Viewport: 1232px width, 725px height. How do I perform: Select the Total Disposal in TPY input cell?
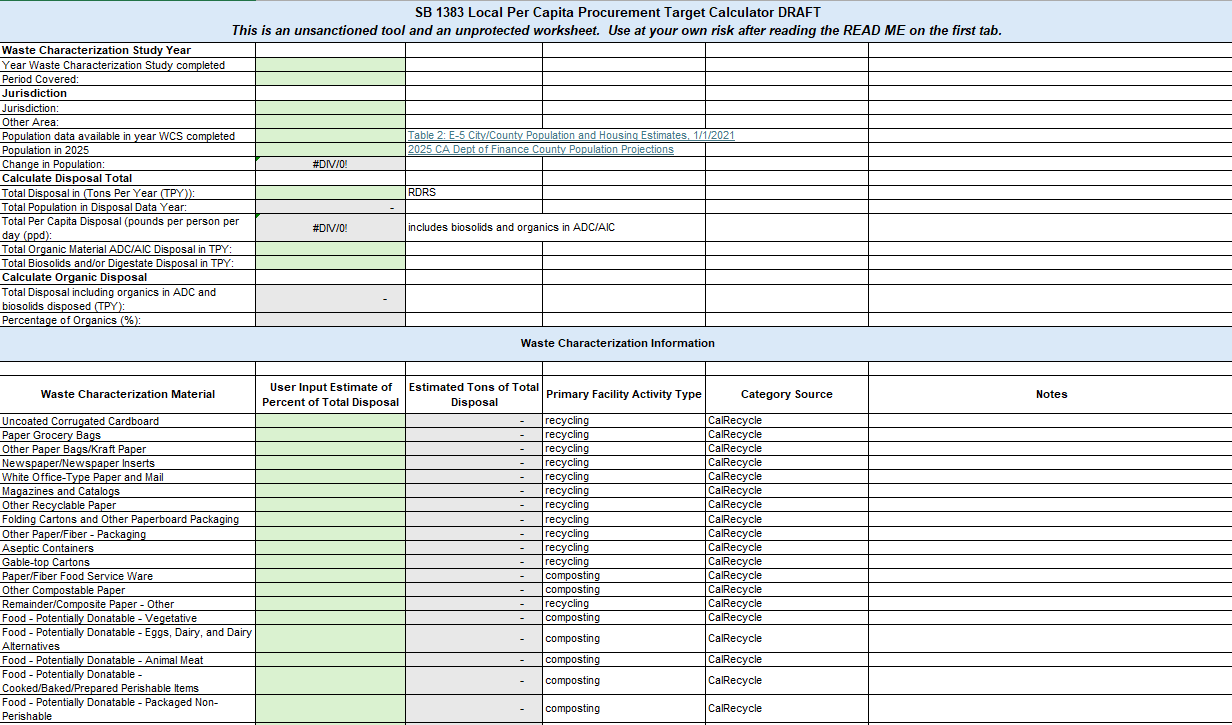[330, 192]
